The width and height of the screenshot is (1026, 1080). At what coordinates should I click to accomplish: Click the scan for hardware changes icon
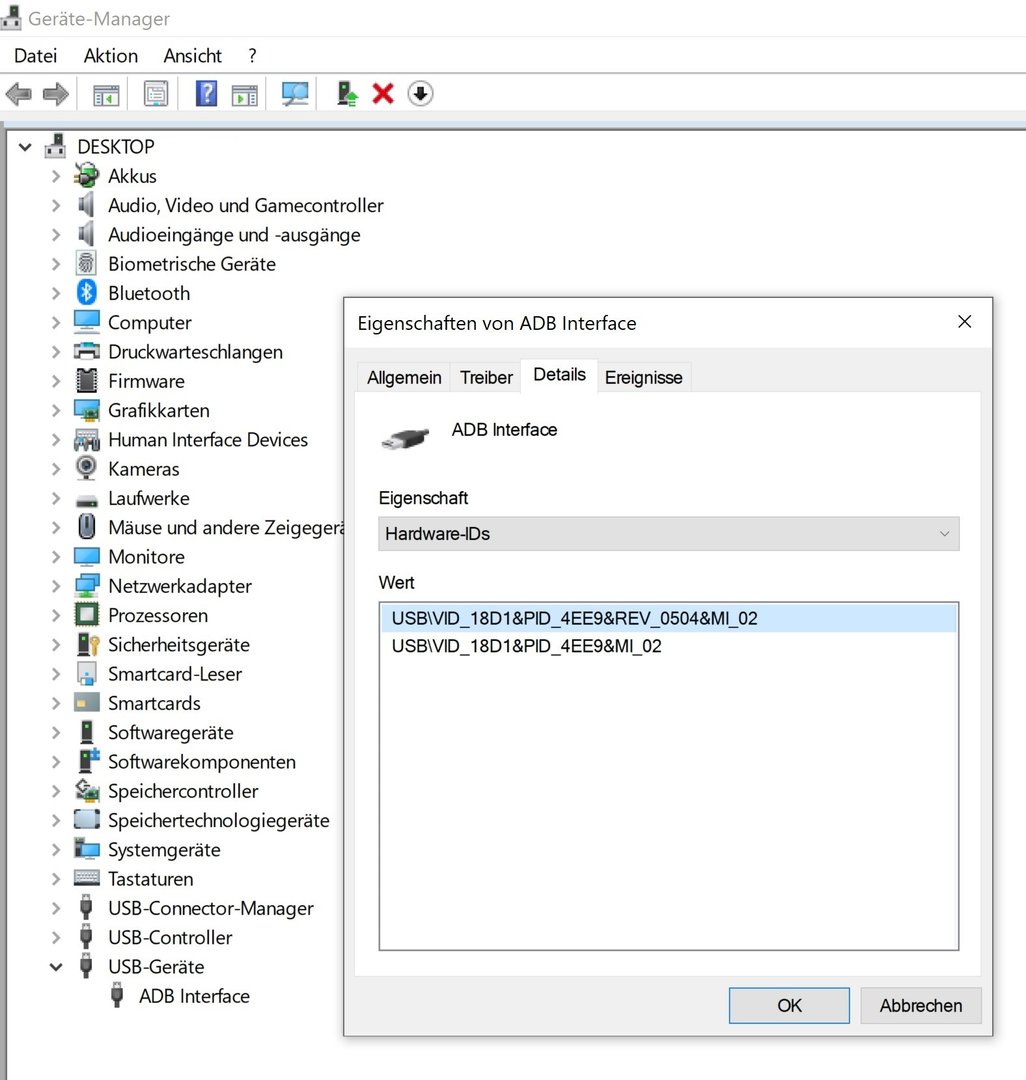[x=295, y=94]
